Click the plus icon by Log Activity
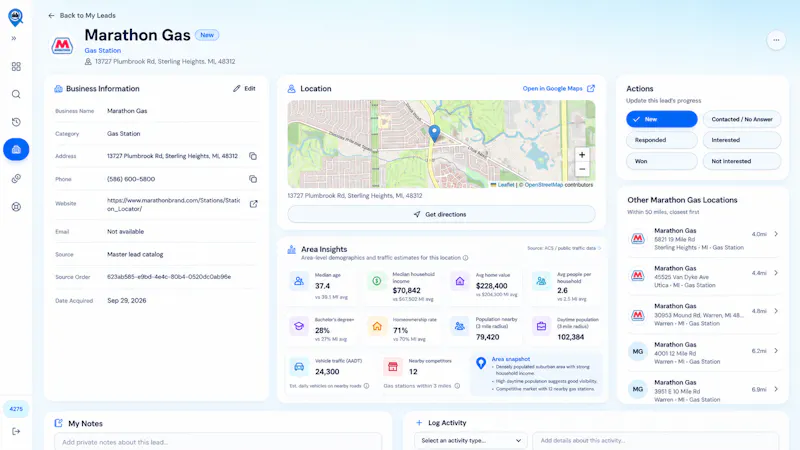 (419, 422)
